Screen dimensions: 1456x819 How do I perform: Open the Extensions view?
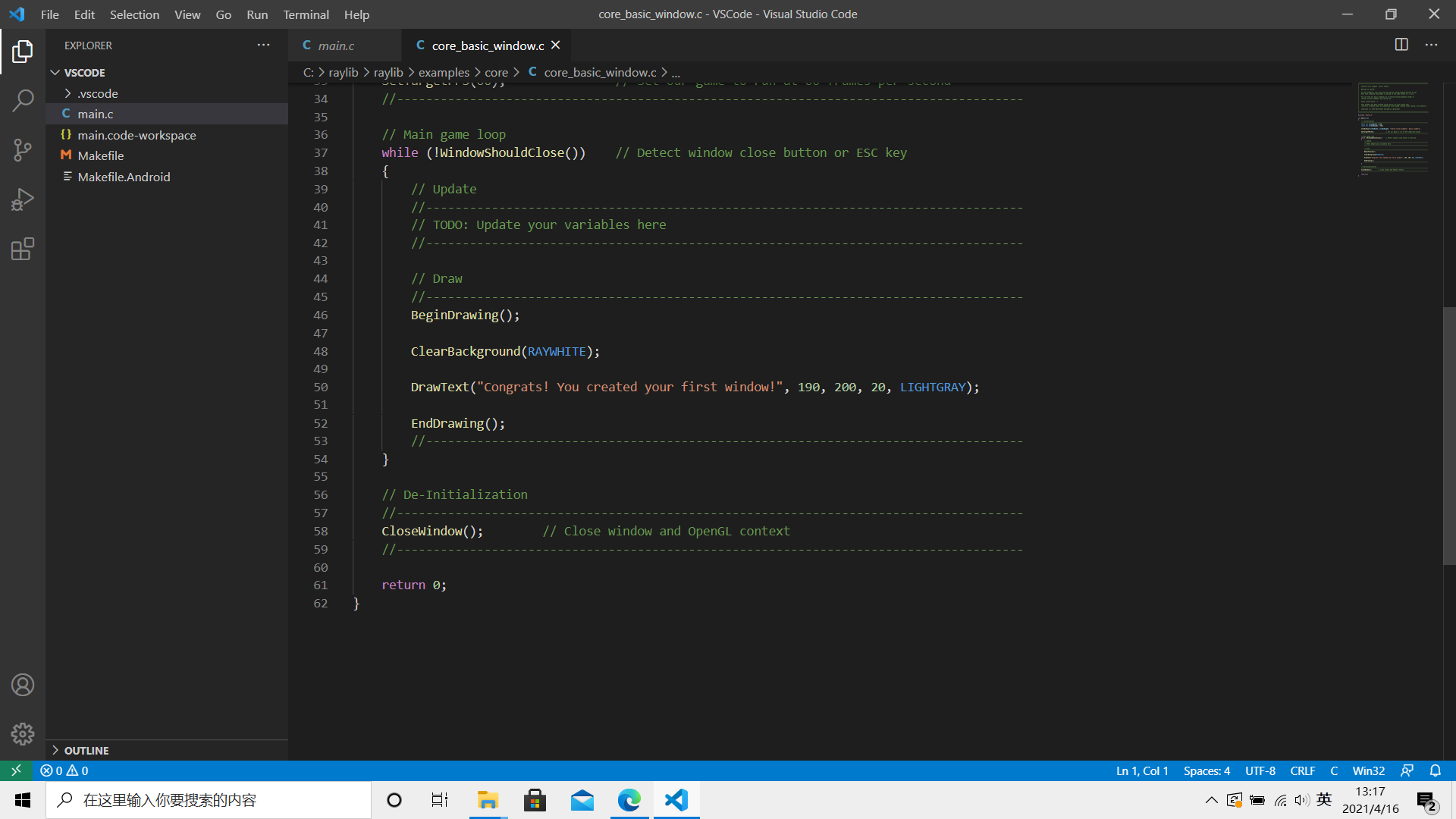click(23, 249)
